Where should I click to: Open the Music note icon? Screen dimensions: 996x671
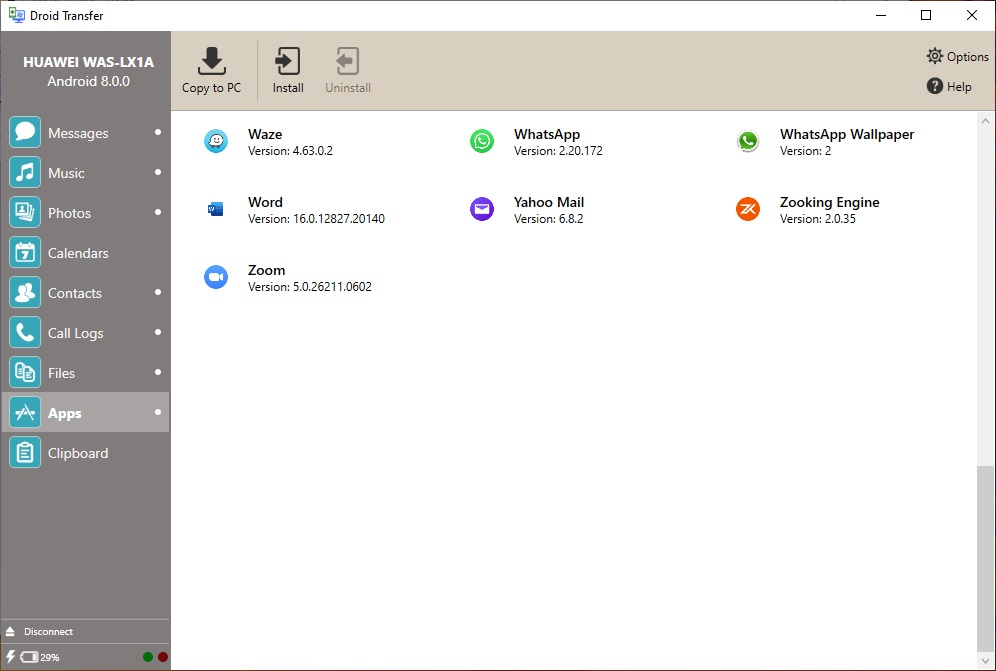click(25, 172)
